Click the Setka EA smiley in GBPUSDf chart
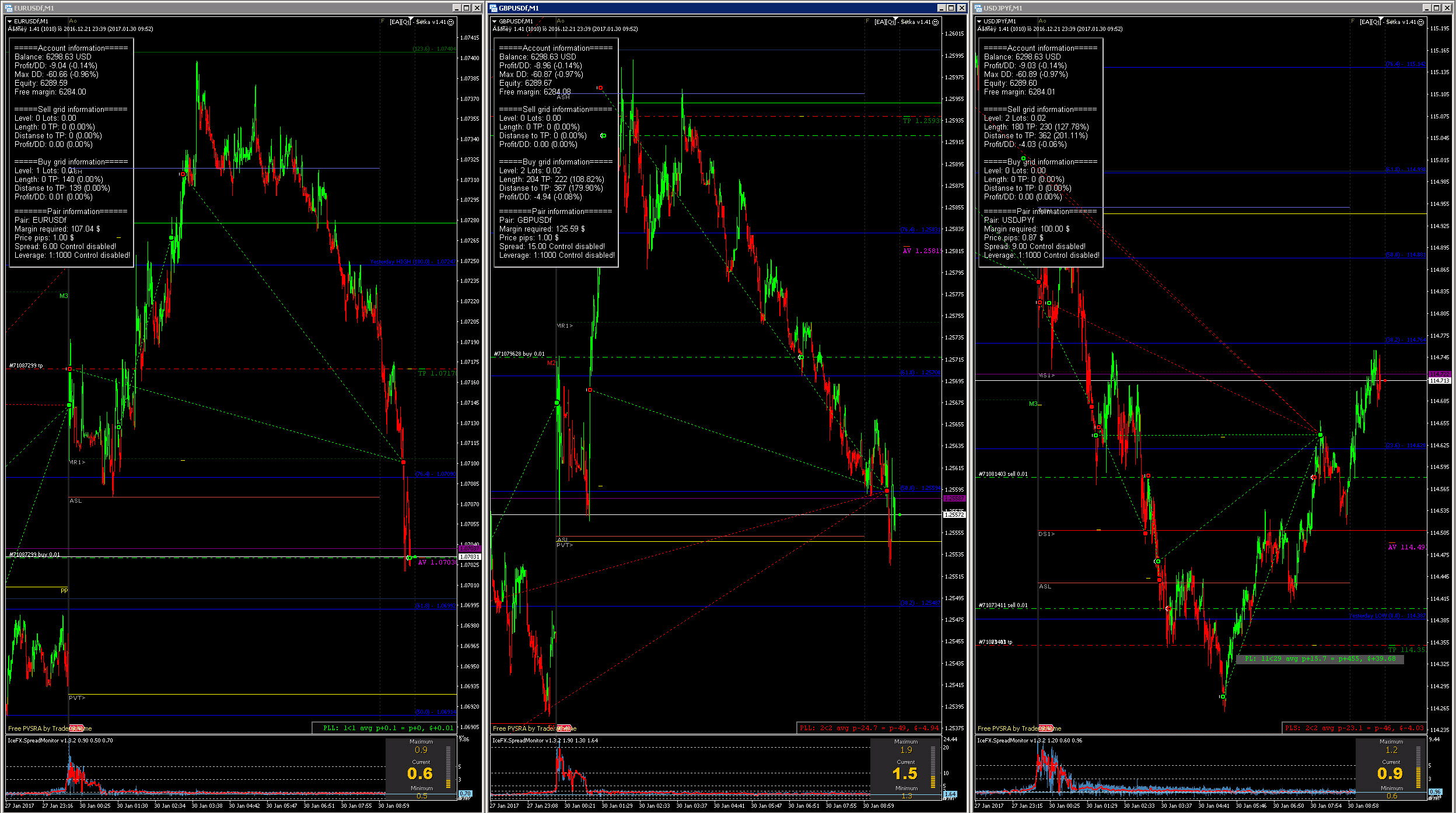This screenshot has width=1456, height=813. 936,22
